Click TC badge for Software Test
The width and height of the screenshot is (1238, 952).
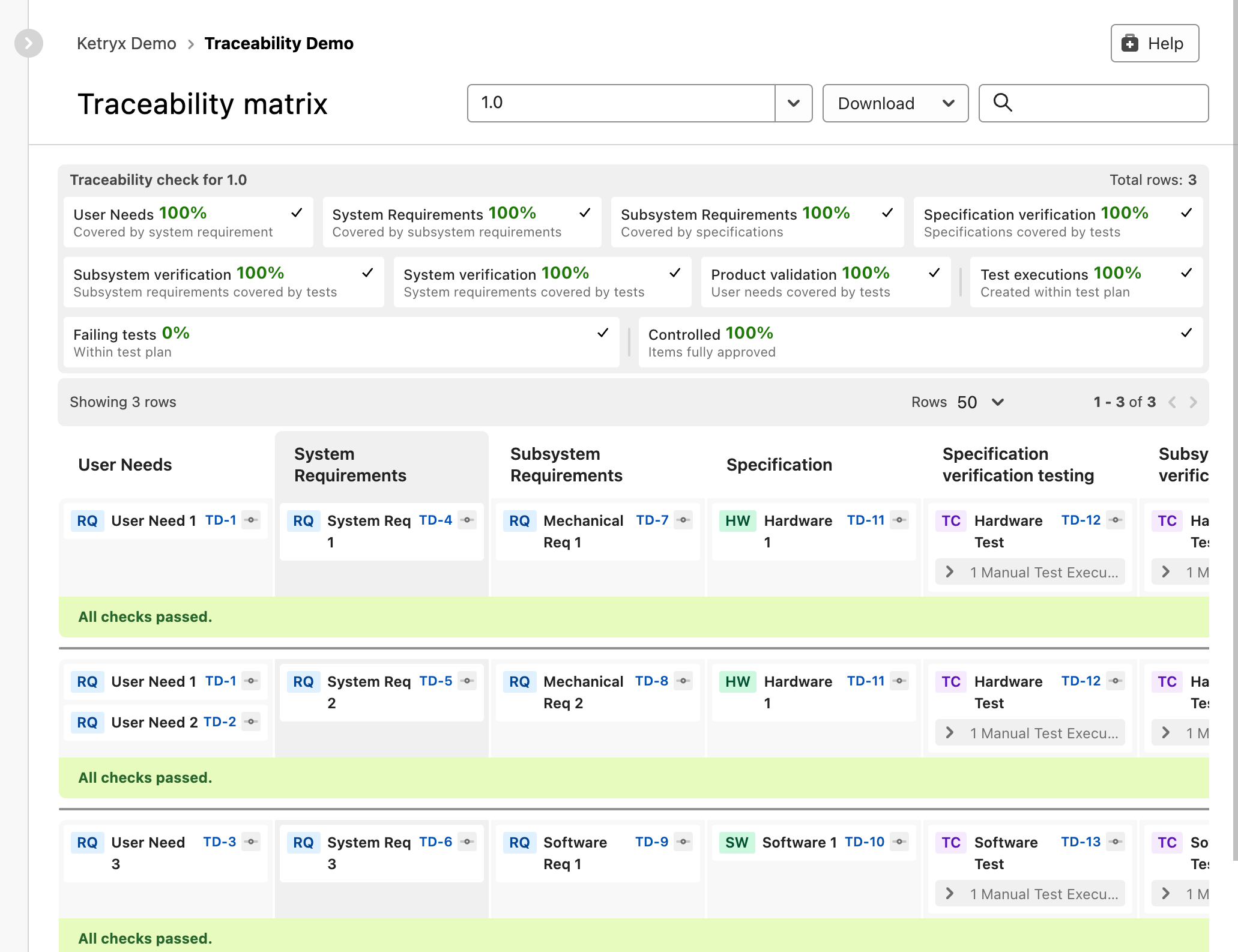pyautogui.click(x=950, y=842)
